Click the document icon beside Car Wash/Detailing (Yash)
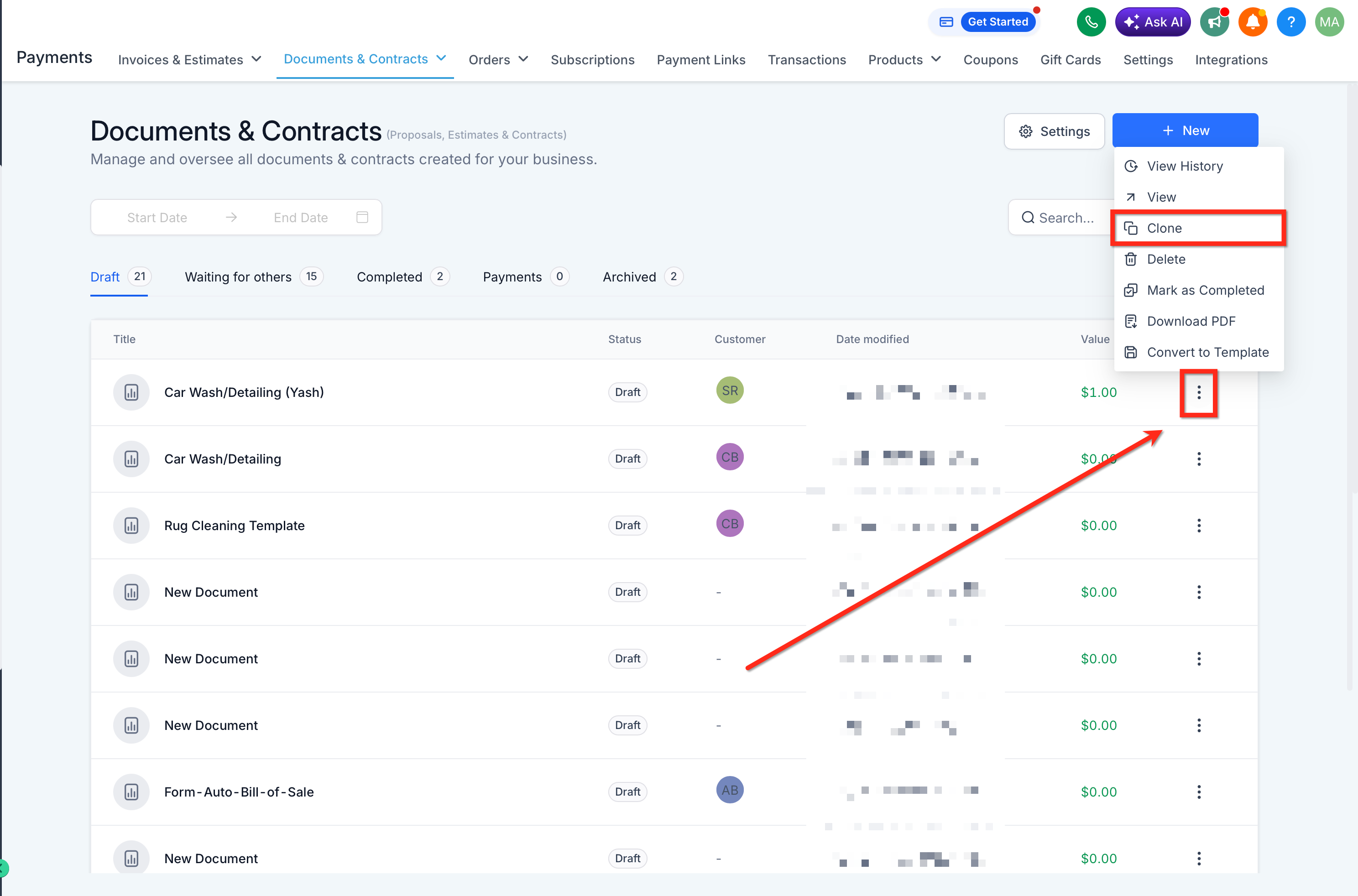 [131, 392]
